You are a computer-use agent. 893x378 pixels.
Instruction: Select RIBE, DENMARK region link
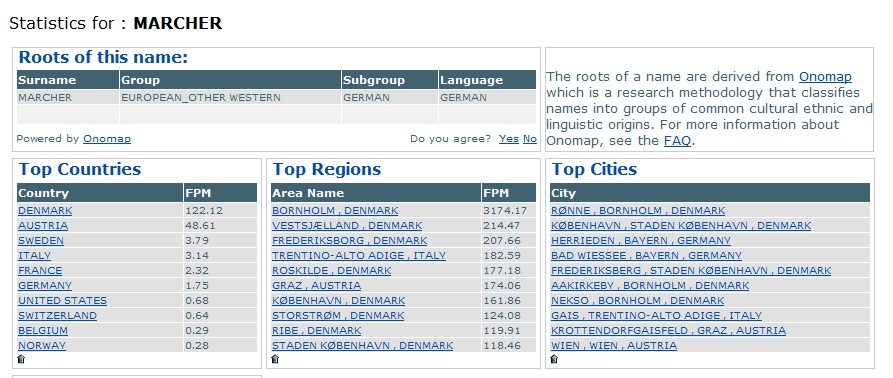pos(316,330)
